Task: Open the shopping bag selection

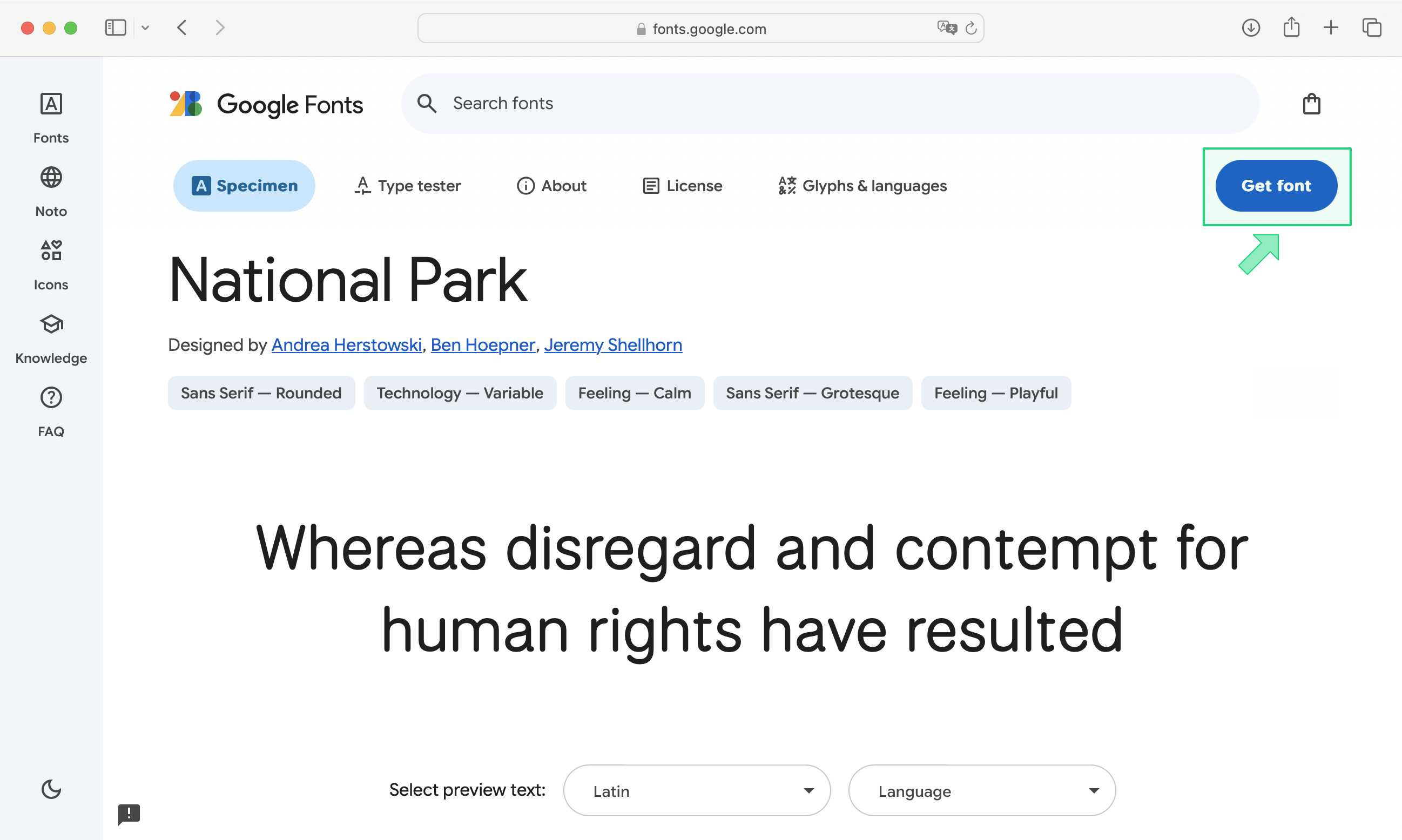Action: point(1311,104)
